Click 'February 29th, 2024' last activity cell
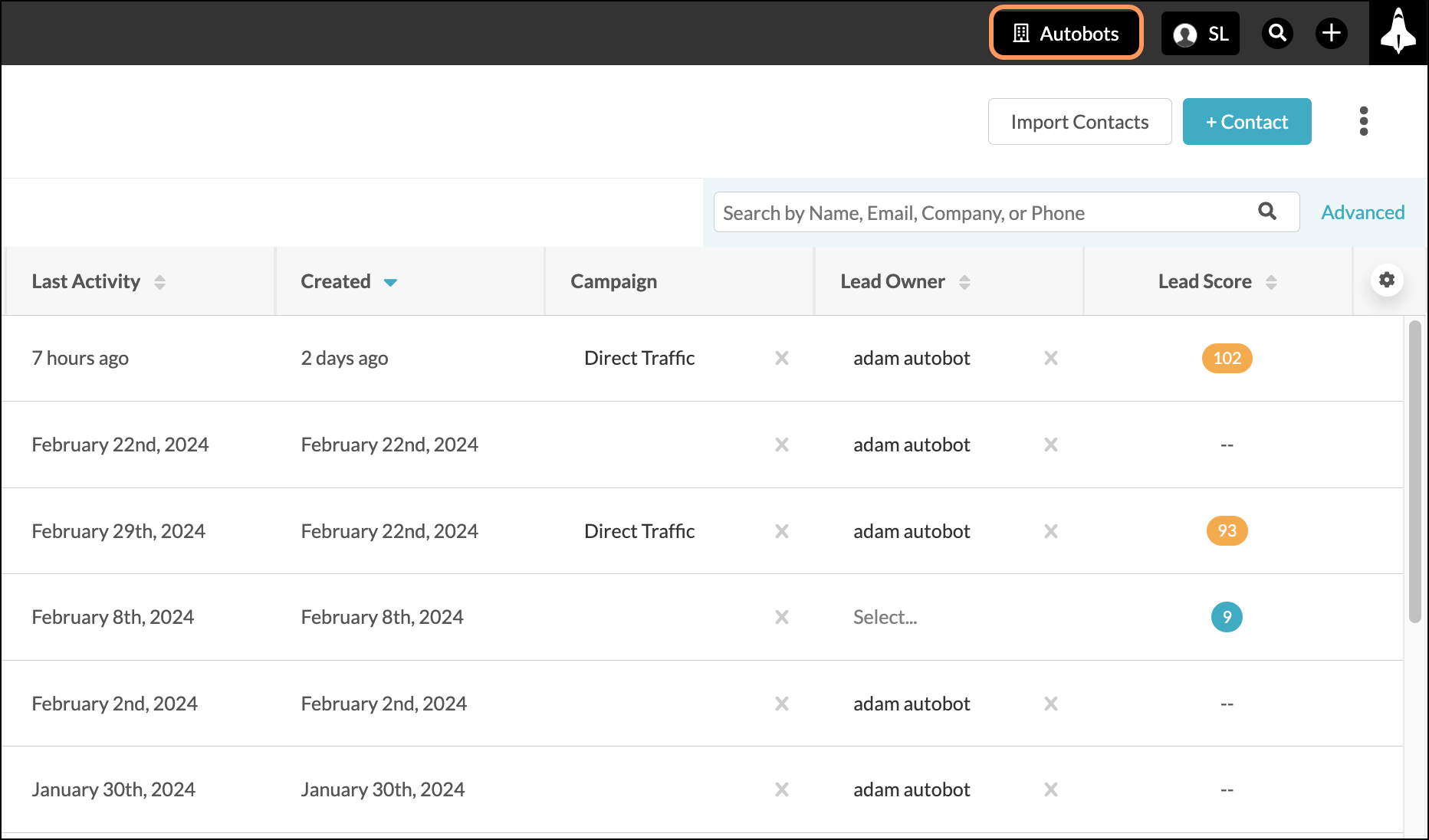1429x840 pixels. 118,531
